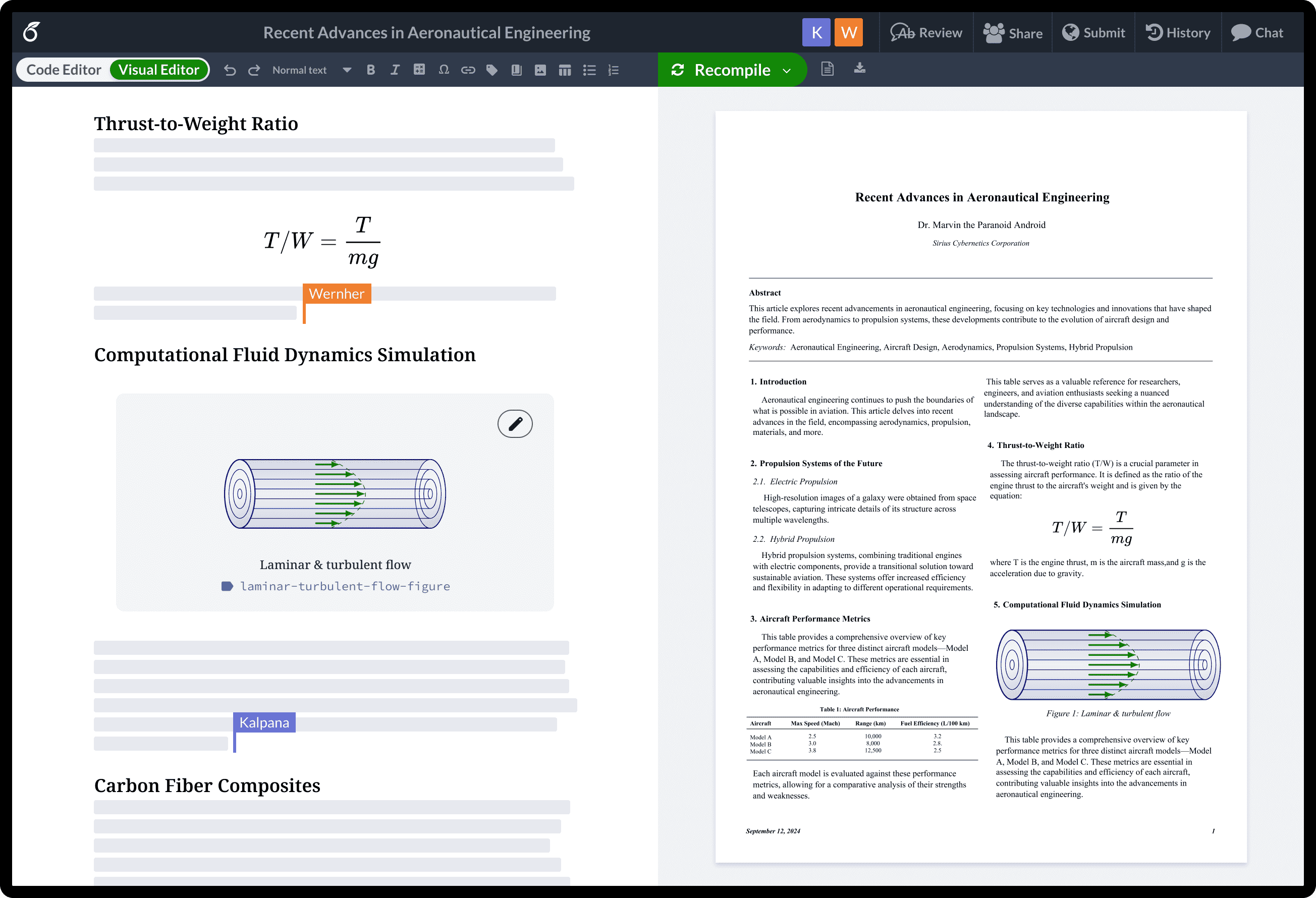Click the Italic formatting icon
The height and width of the screenshot is (898, 1316).
[x=395, y=70]
